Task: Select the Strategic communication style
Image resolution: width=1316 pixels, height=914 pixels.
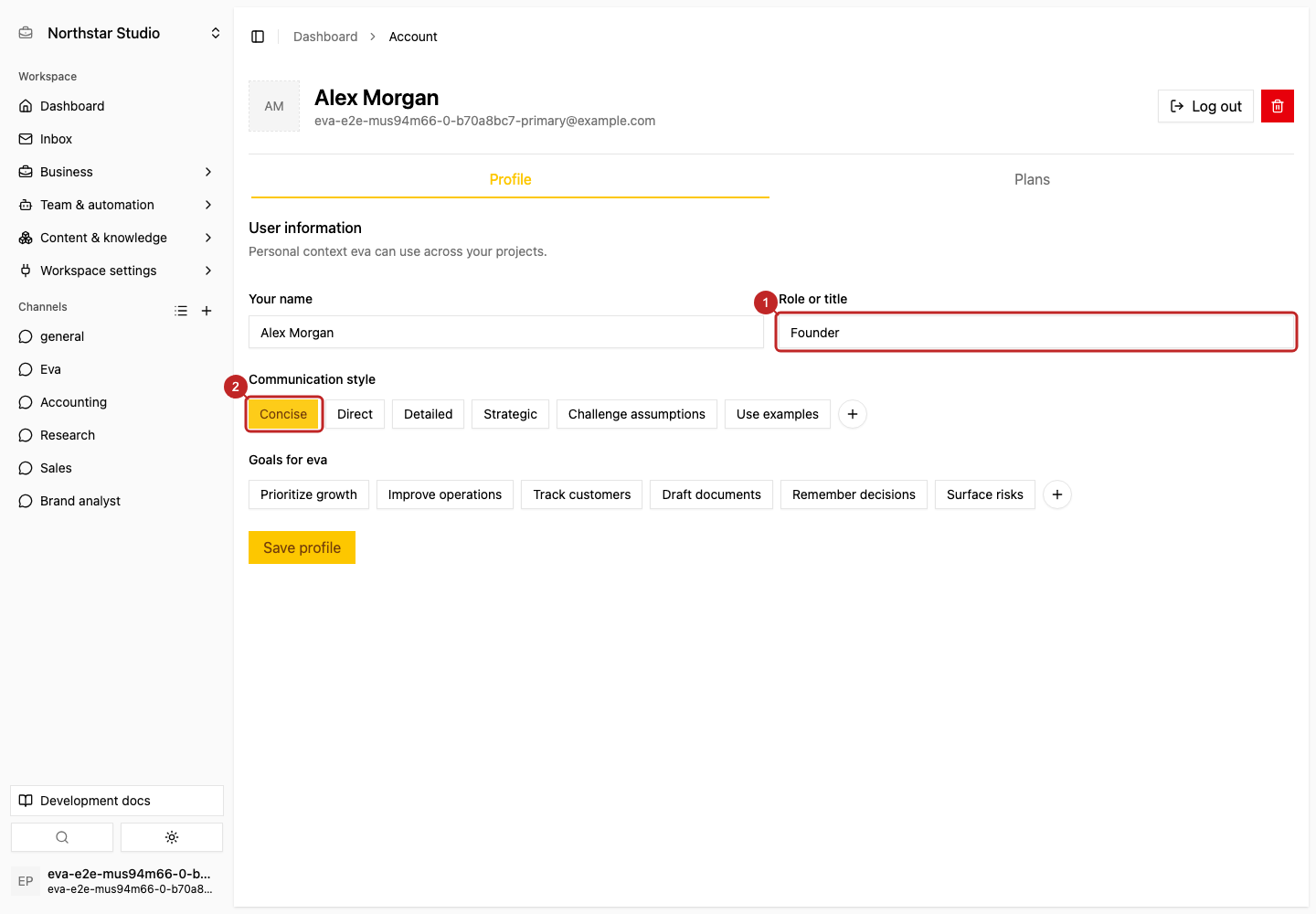Action: [x=510, y=414]
